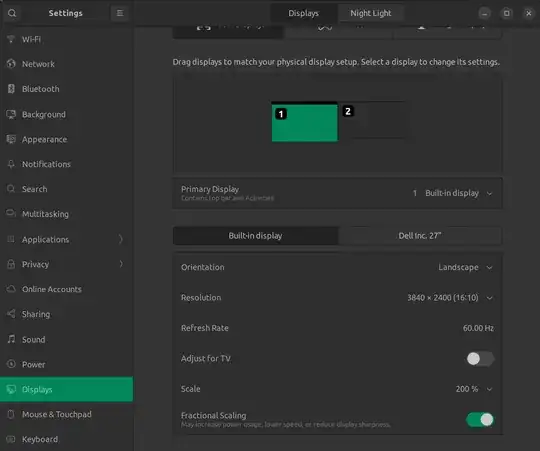This screenshot has width=540, height=451.
Task: Click the Wi-Fi icon in sidebar
Action: click(x=11, y=39)
